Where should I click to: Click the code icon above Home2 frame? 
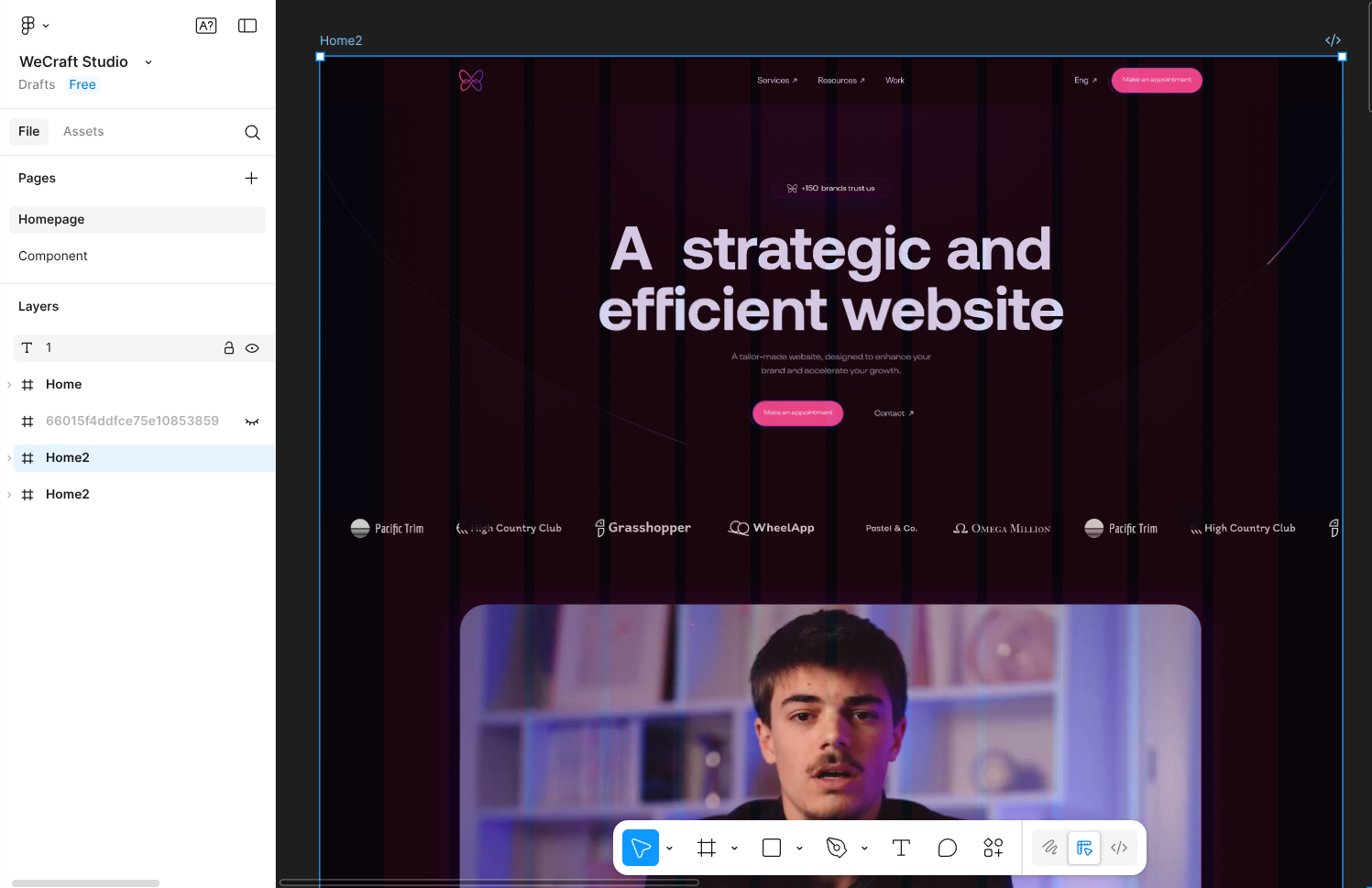pyautogui.click(x=1334, y=40)
